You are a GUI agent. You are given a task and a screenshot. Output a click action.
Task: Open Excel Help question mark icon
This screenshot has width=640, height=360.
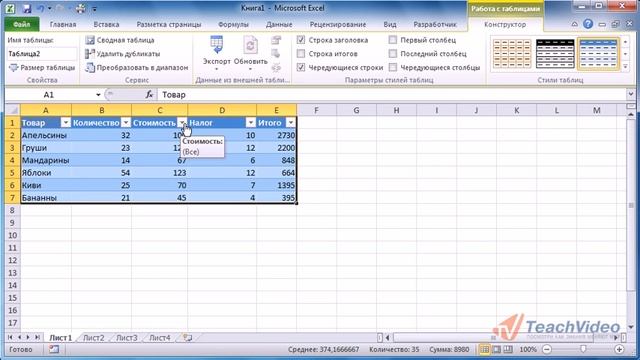(588, 24)
